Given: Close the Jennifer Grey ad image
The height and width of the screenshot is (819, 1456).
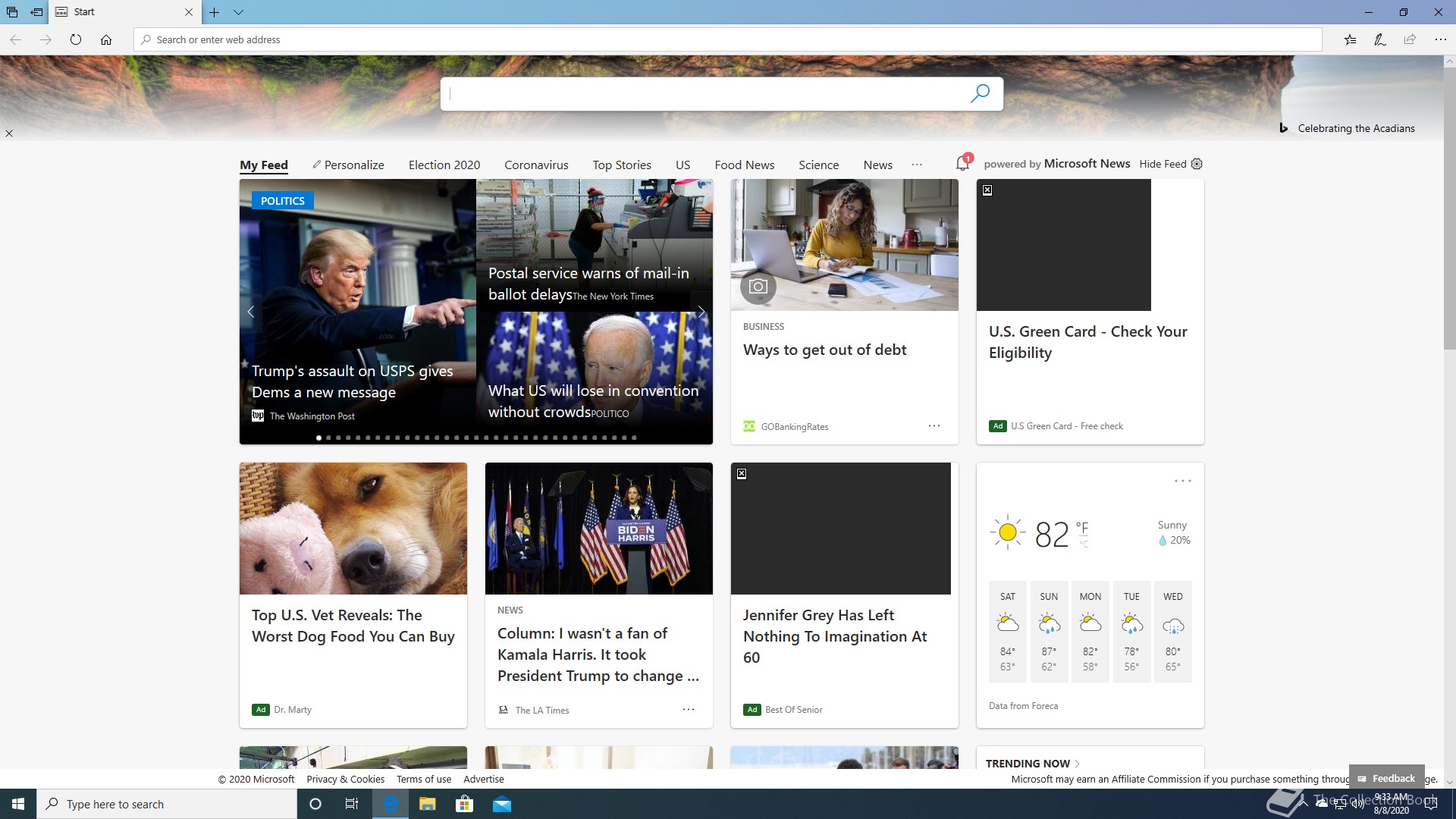Looking at the screenshot, I should pyautogui.click(x=742, y=474).
